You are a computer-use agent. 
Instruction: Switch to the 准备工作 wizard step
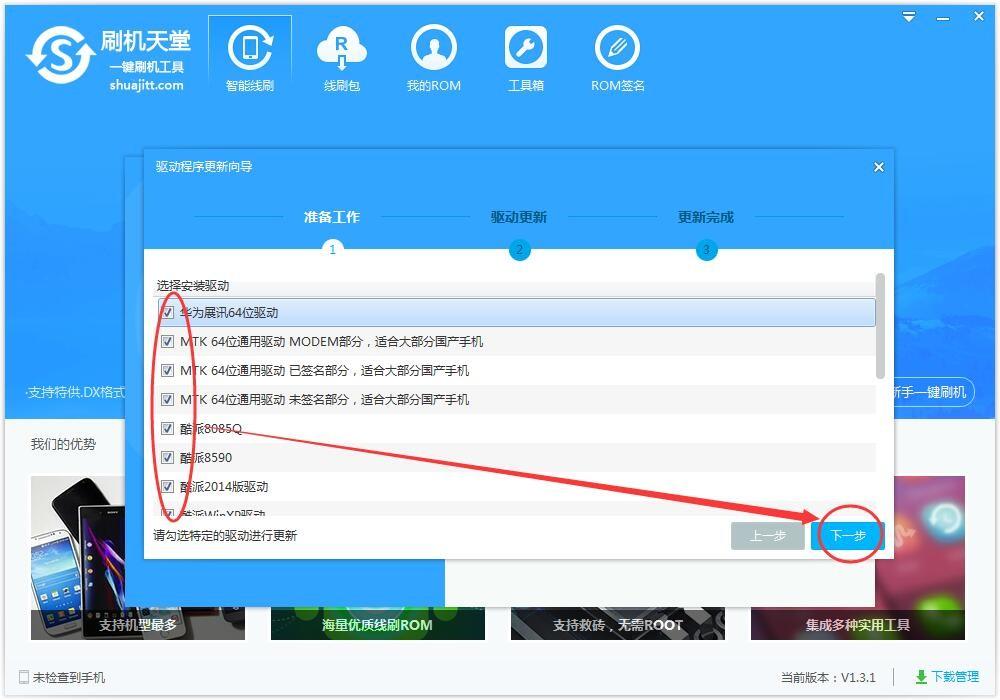(x=331, y=216)
